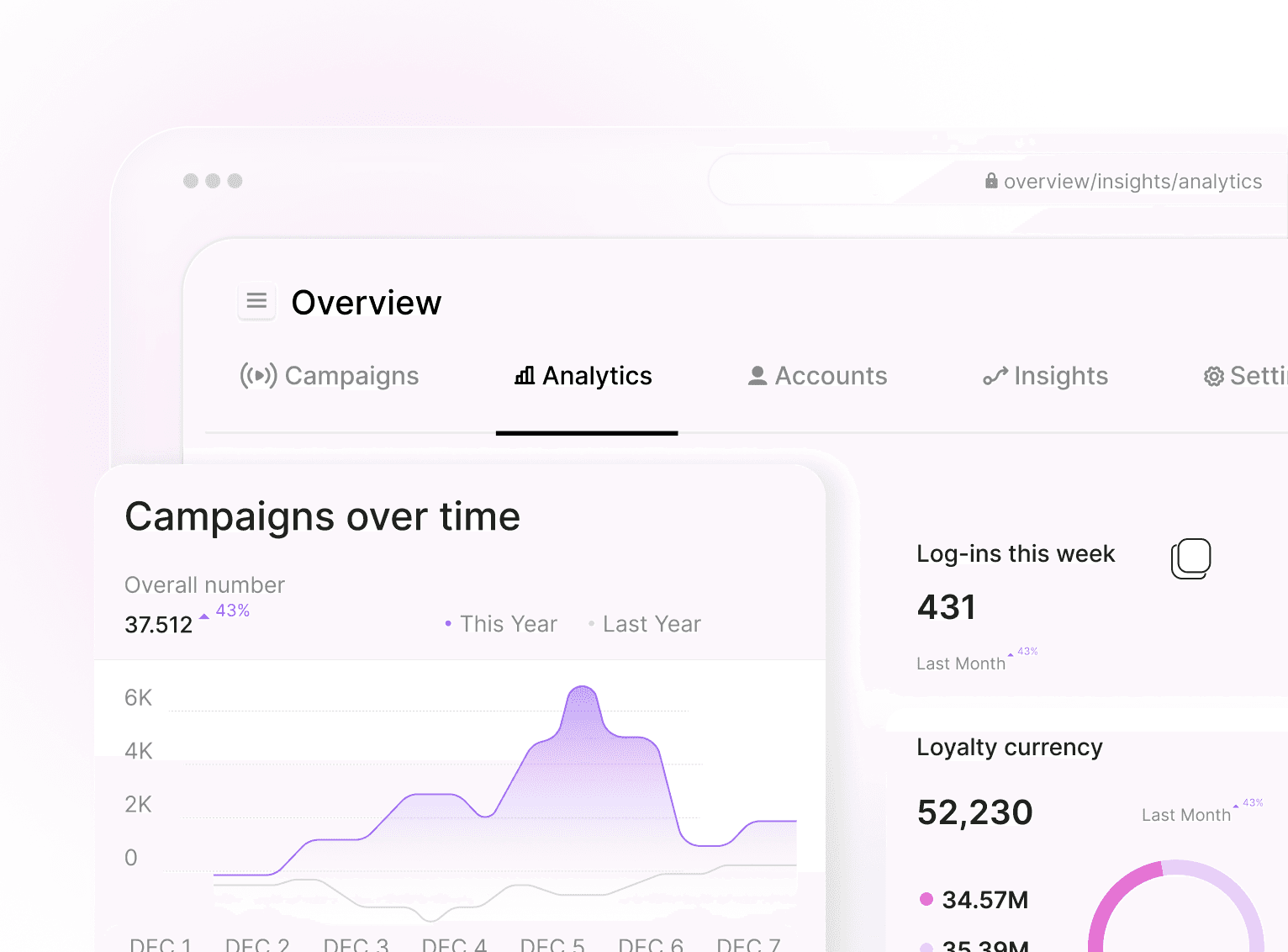Click the Loyalty currency heading

coord(1010,747)
